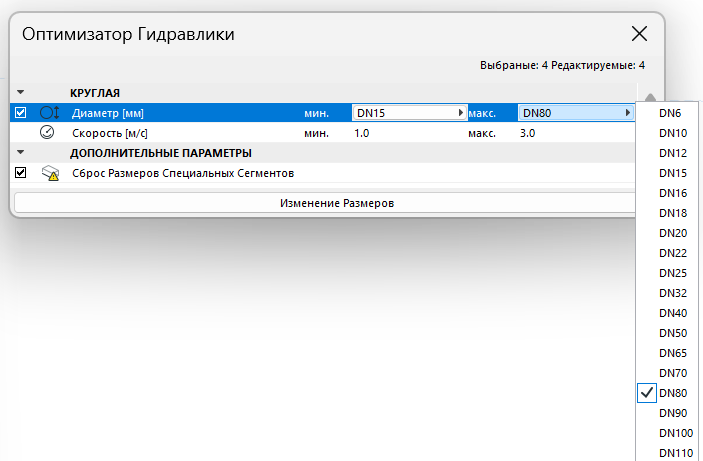703x461 pixels.
Task: Choose DN32 as max diameter
Action: tap(667, 293)
